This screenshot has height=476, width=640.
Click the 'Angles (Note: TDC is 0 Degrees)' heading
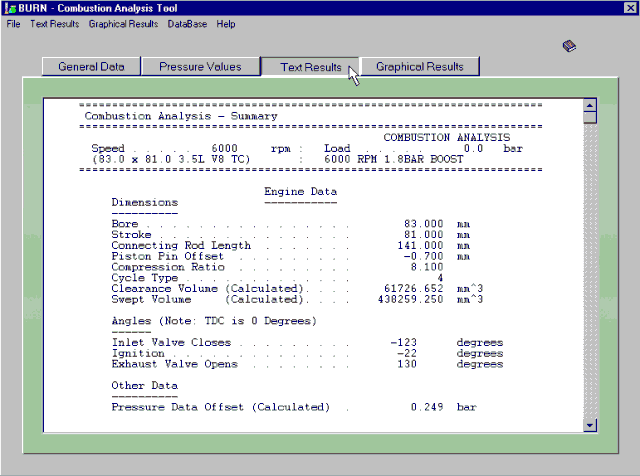tap(214, 321)
